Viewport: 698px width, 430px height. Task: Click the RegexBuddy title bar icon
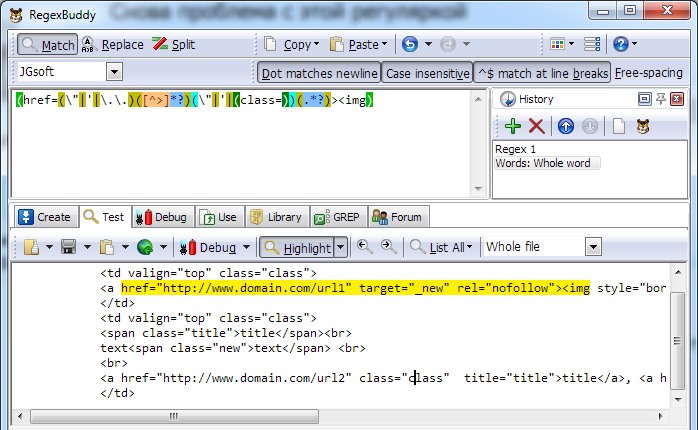tap(16, 15)
